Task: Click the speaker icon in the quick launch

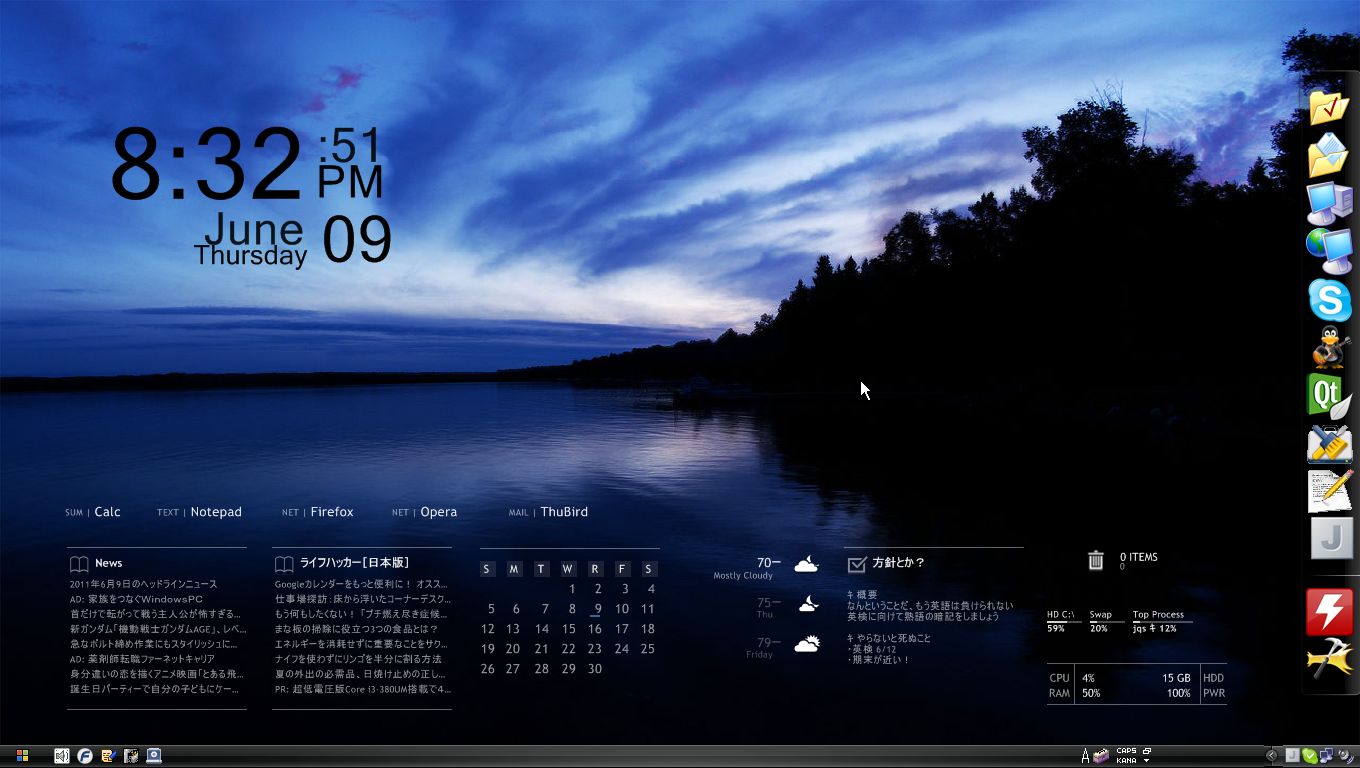Action: 61,756
